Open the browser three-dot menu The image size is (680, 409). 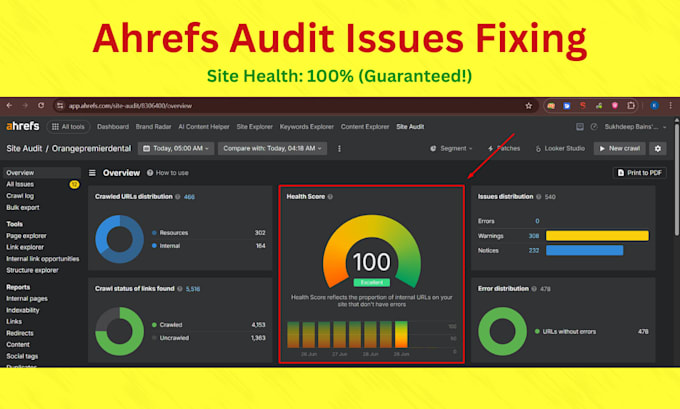pyautogui.click(x=670, y=105)
